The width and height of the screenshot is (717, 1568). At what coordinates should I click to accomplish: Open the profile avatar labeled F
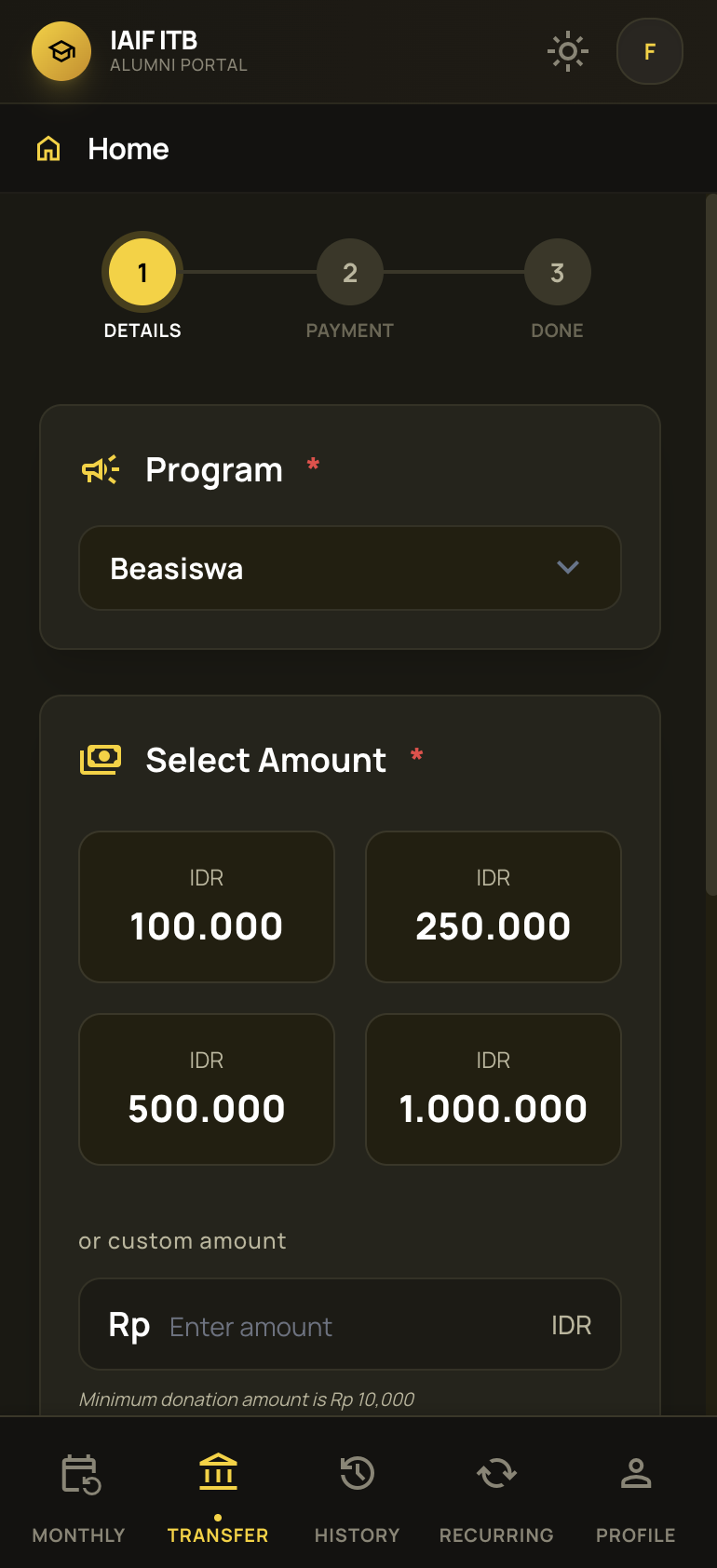point(649,51)
